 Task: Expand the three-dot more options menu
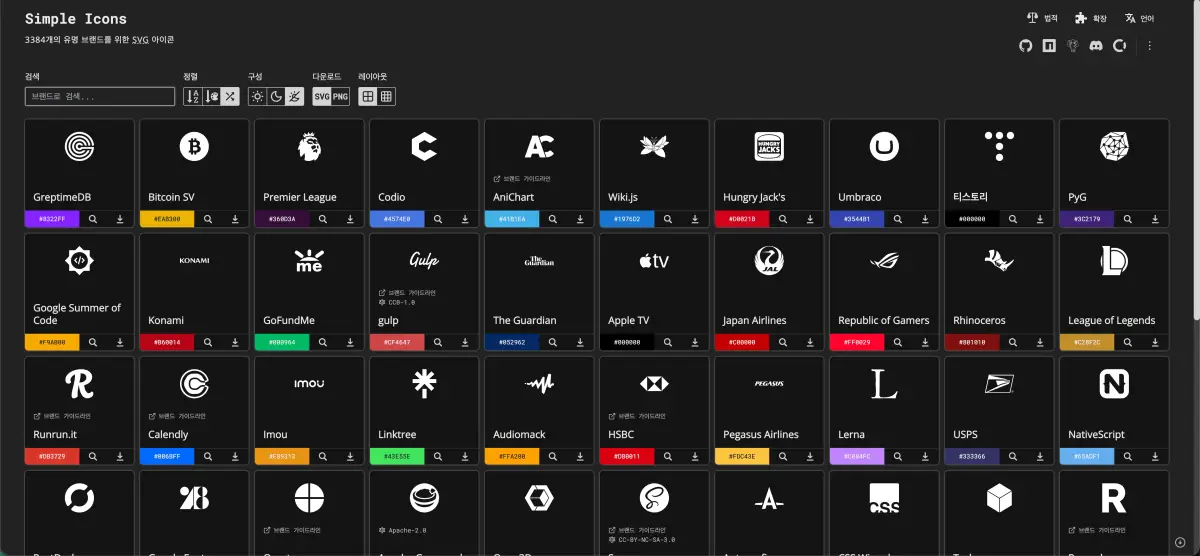[x=1150, y=46]
